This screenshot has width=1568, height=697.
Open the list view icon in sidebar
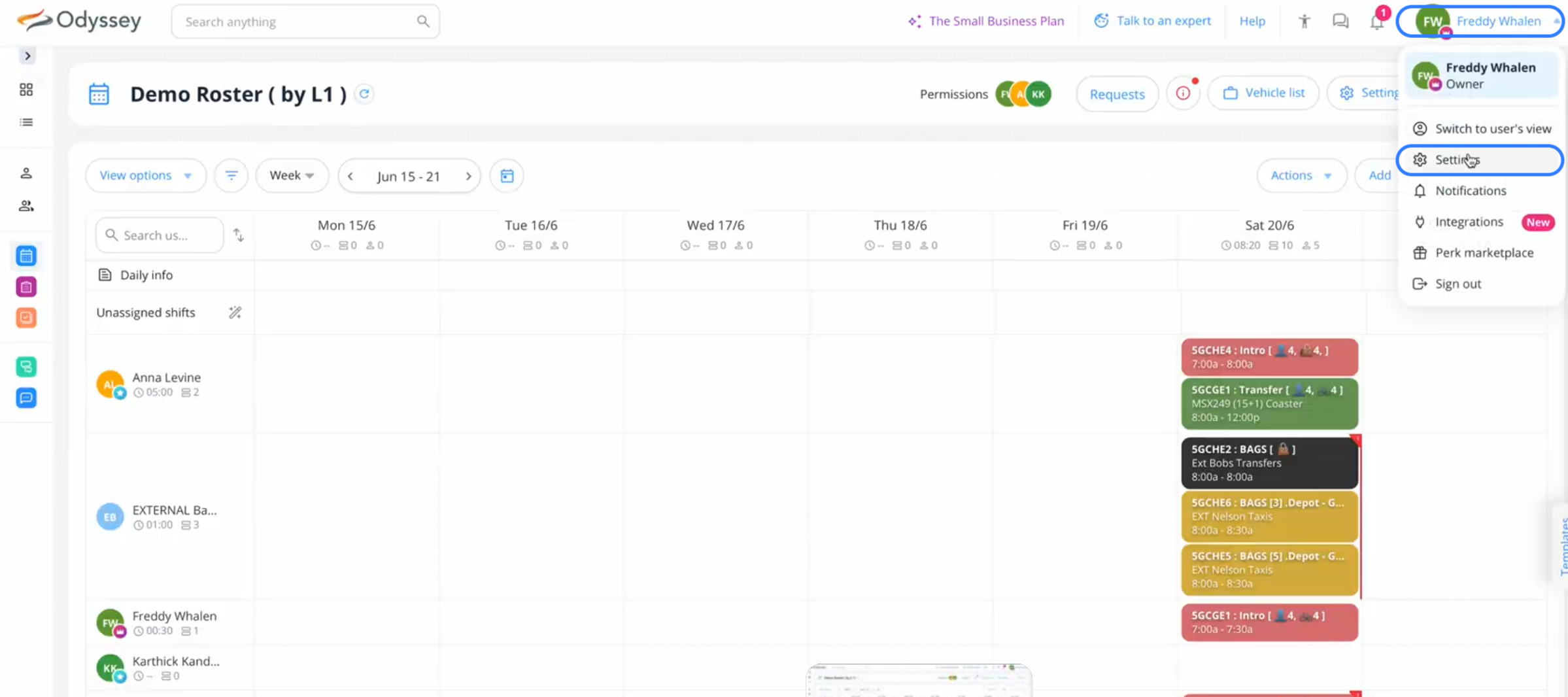pos(26,122)
